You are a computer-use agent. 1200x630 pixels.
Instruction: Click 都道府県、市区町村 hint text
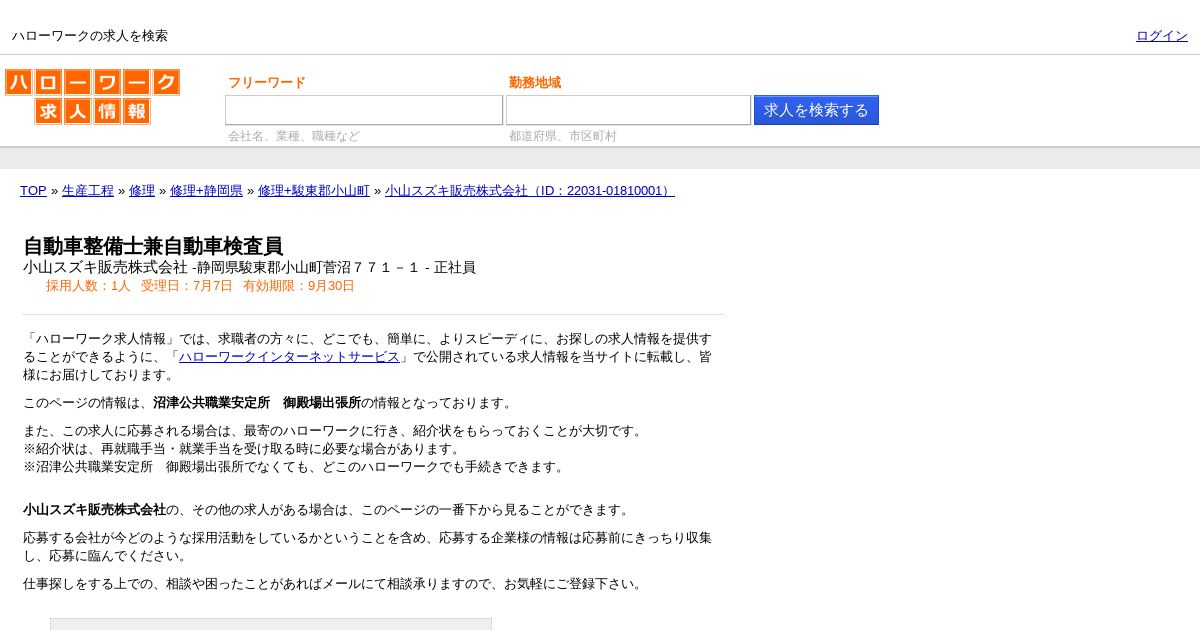[x=563, y=136]
